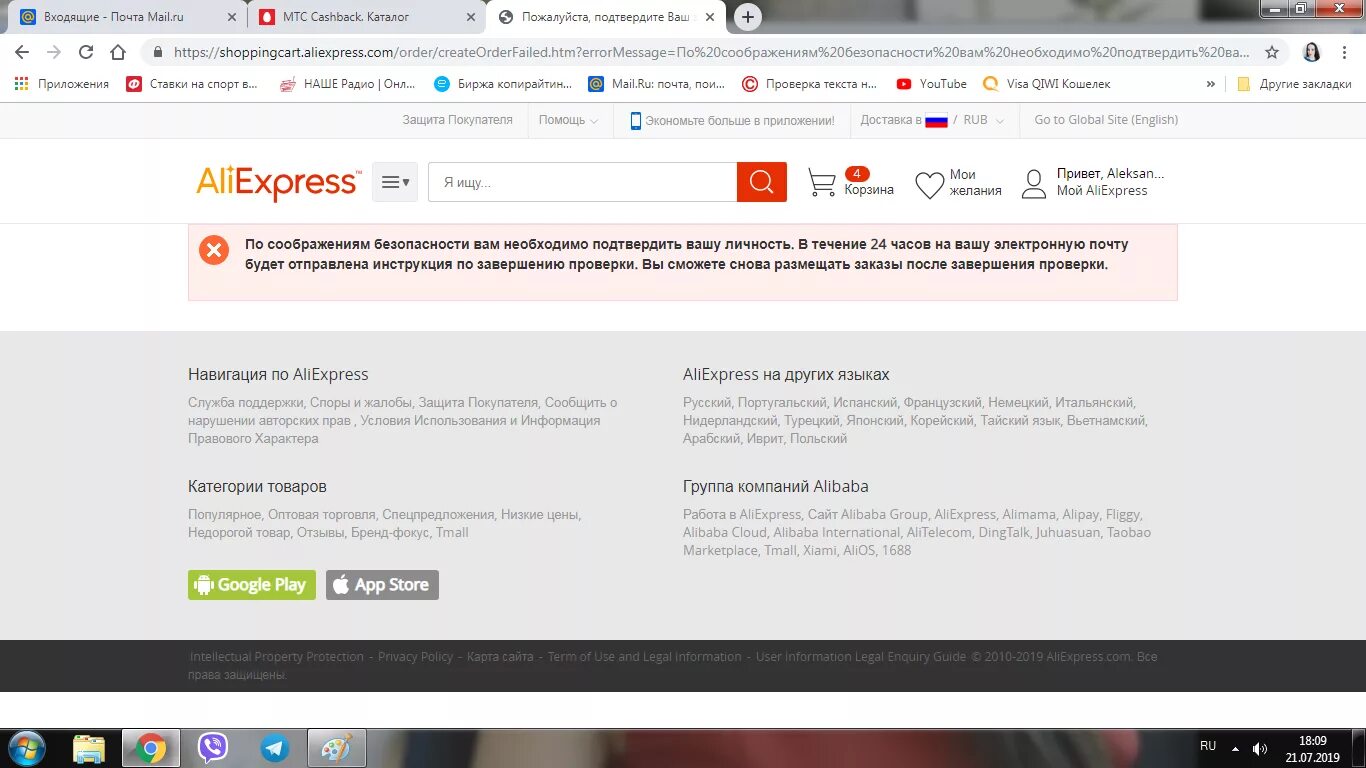Show hidden tray icons arrow
The width and height of the screenshot is (1366, 768).
pos(1235,748)
